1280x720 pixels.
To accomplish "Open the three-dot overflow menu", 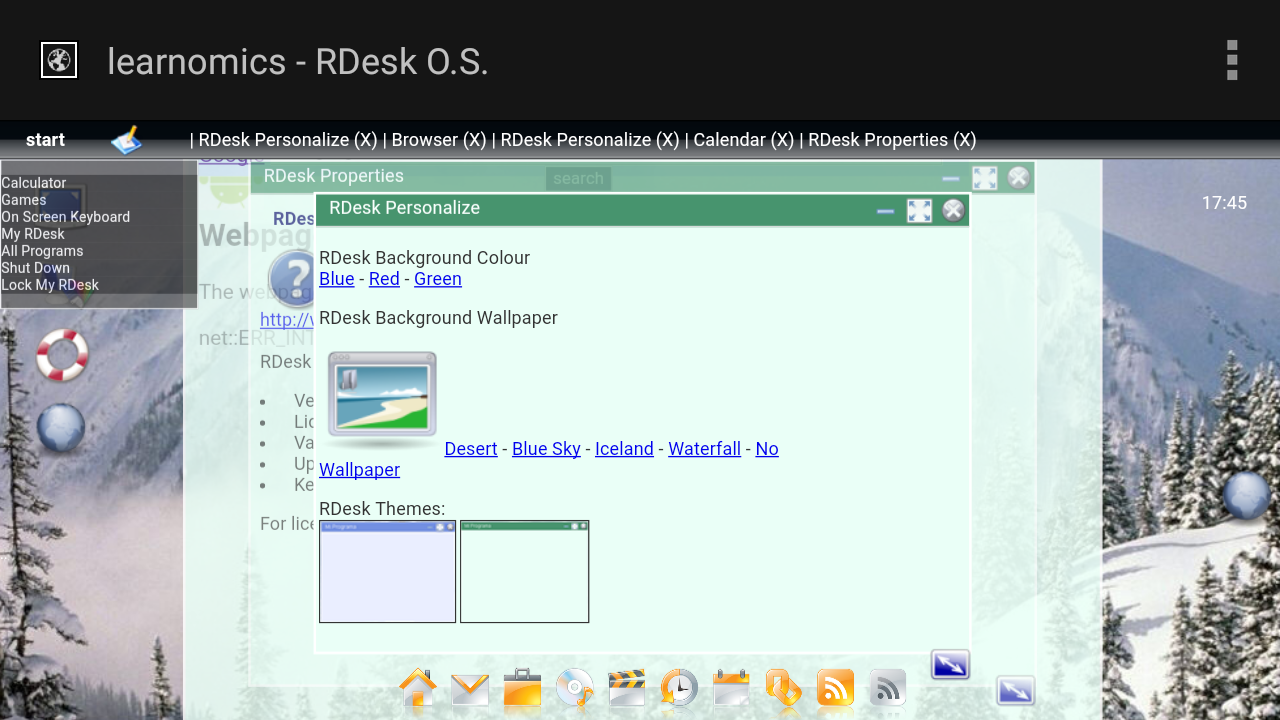I will 1232,60.
